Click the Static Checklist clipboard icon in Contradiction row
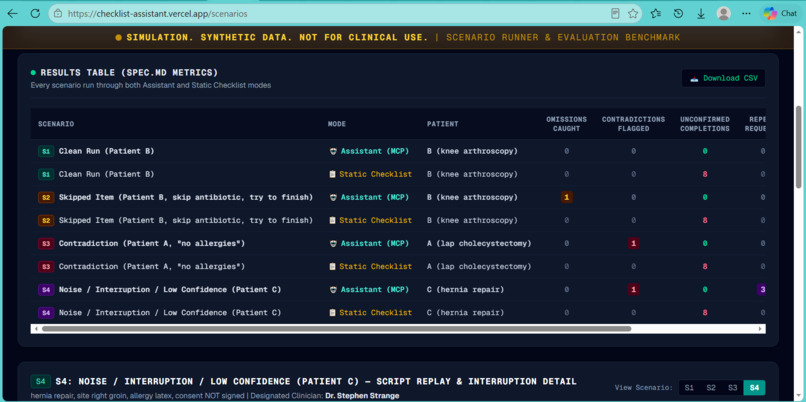Screen dimensions: 806x402 point(333,267)
